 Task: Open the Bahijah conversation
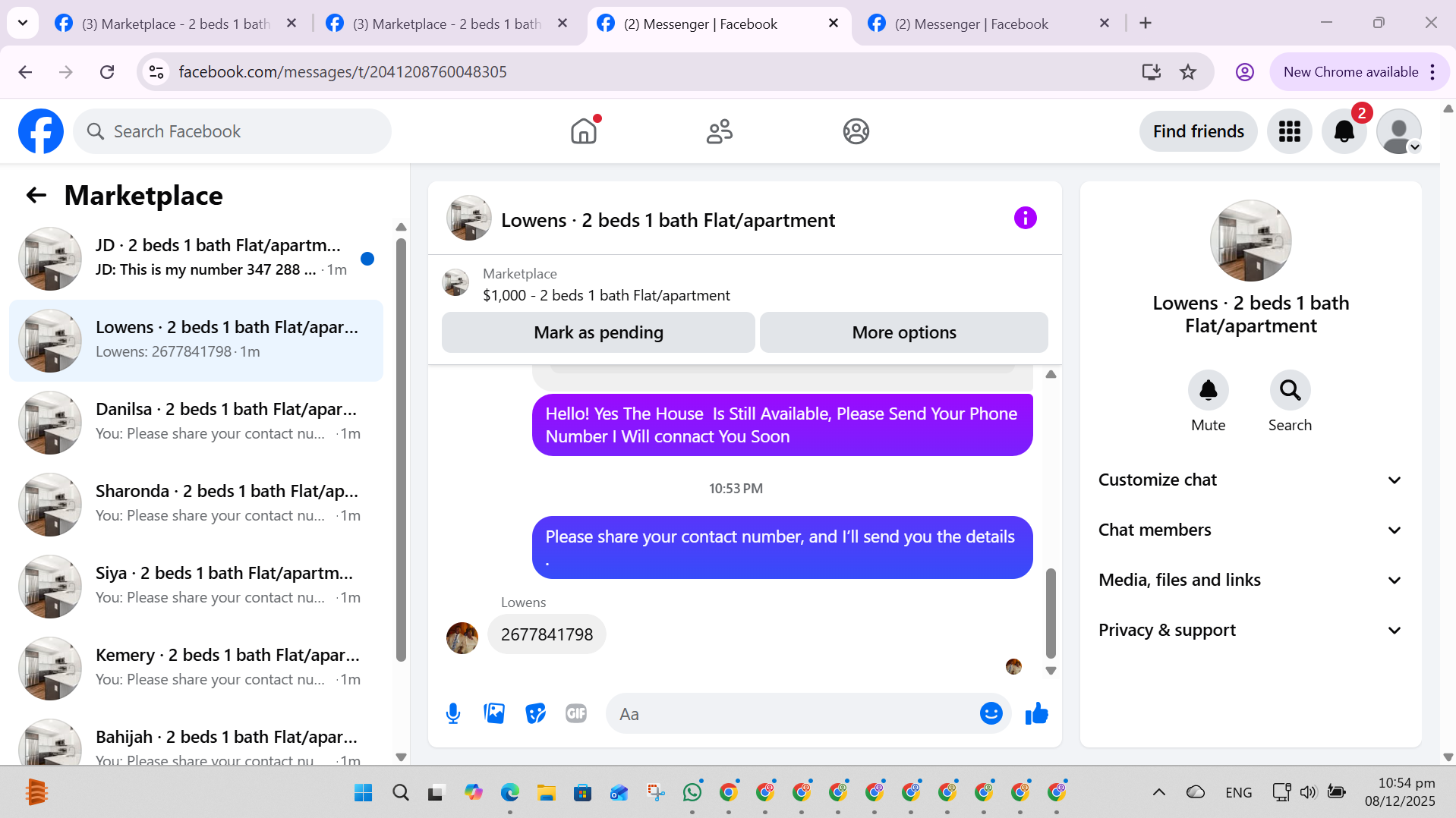196,739
